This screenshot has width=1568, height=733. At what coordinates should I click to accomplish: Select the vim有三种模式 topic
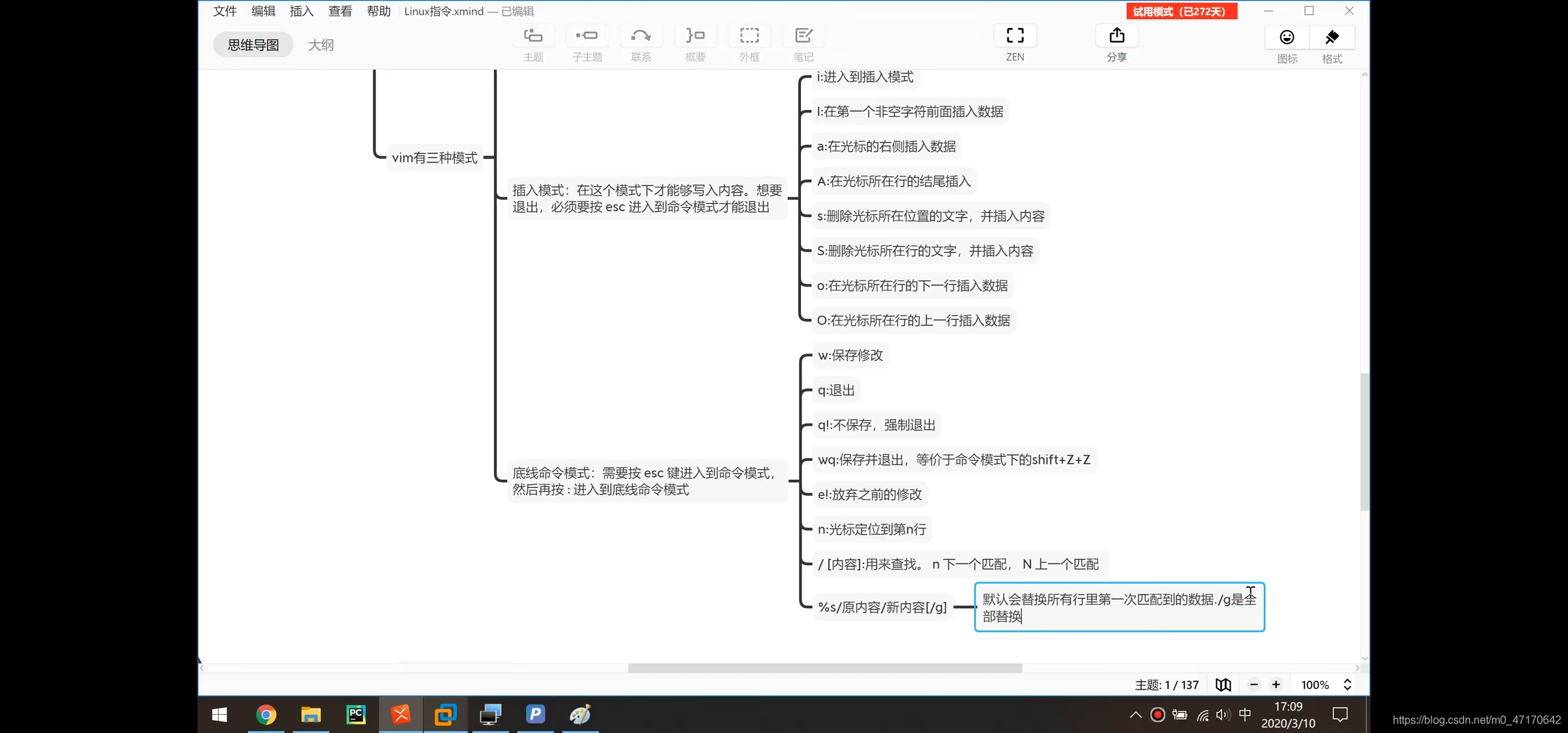(434, 158)
